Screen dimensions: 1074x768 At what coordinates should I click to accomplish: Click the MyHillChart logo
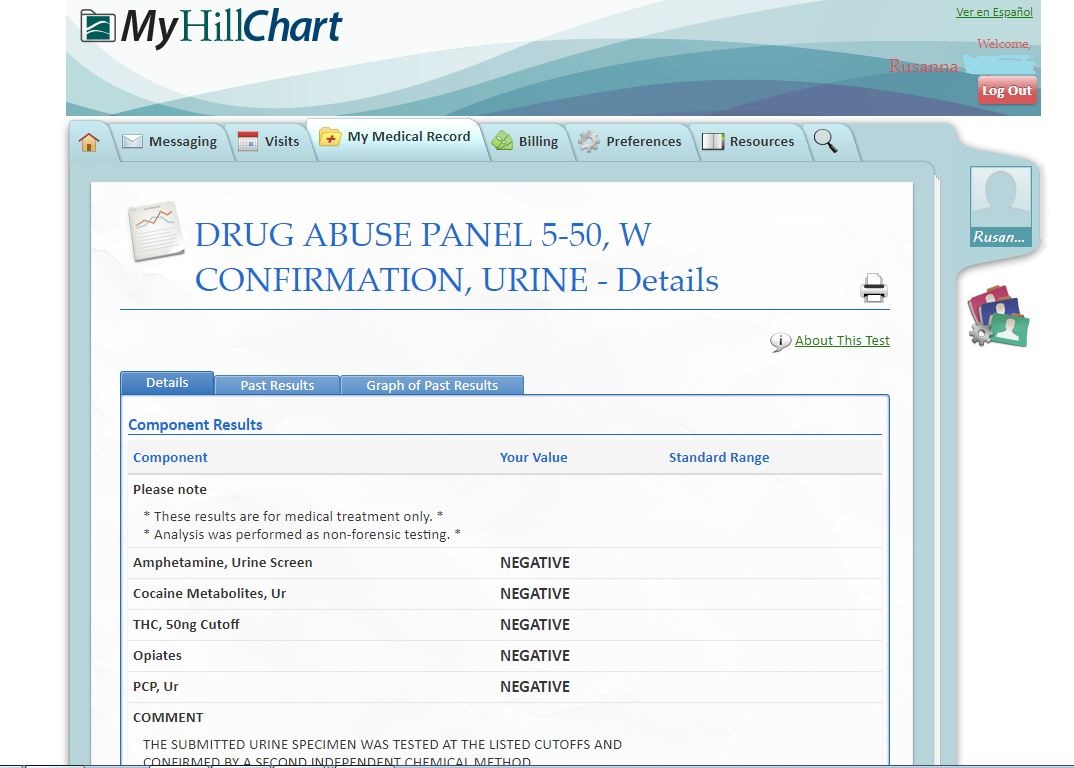[211, 28]
